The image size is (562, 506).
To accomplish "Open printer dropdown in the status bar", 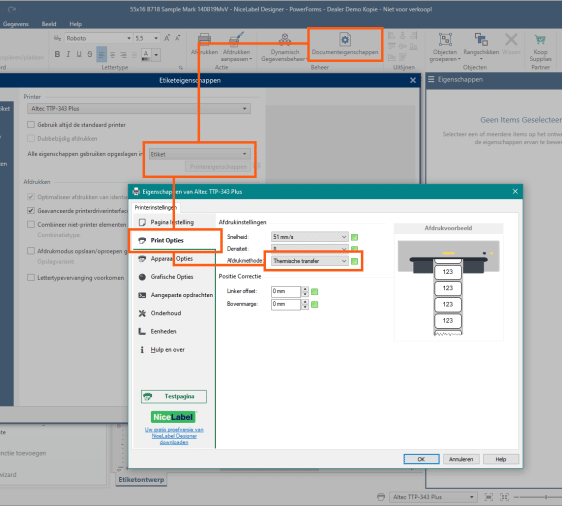I will pyautogui.click(x=433, y=497).
